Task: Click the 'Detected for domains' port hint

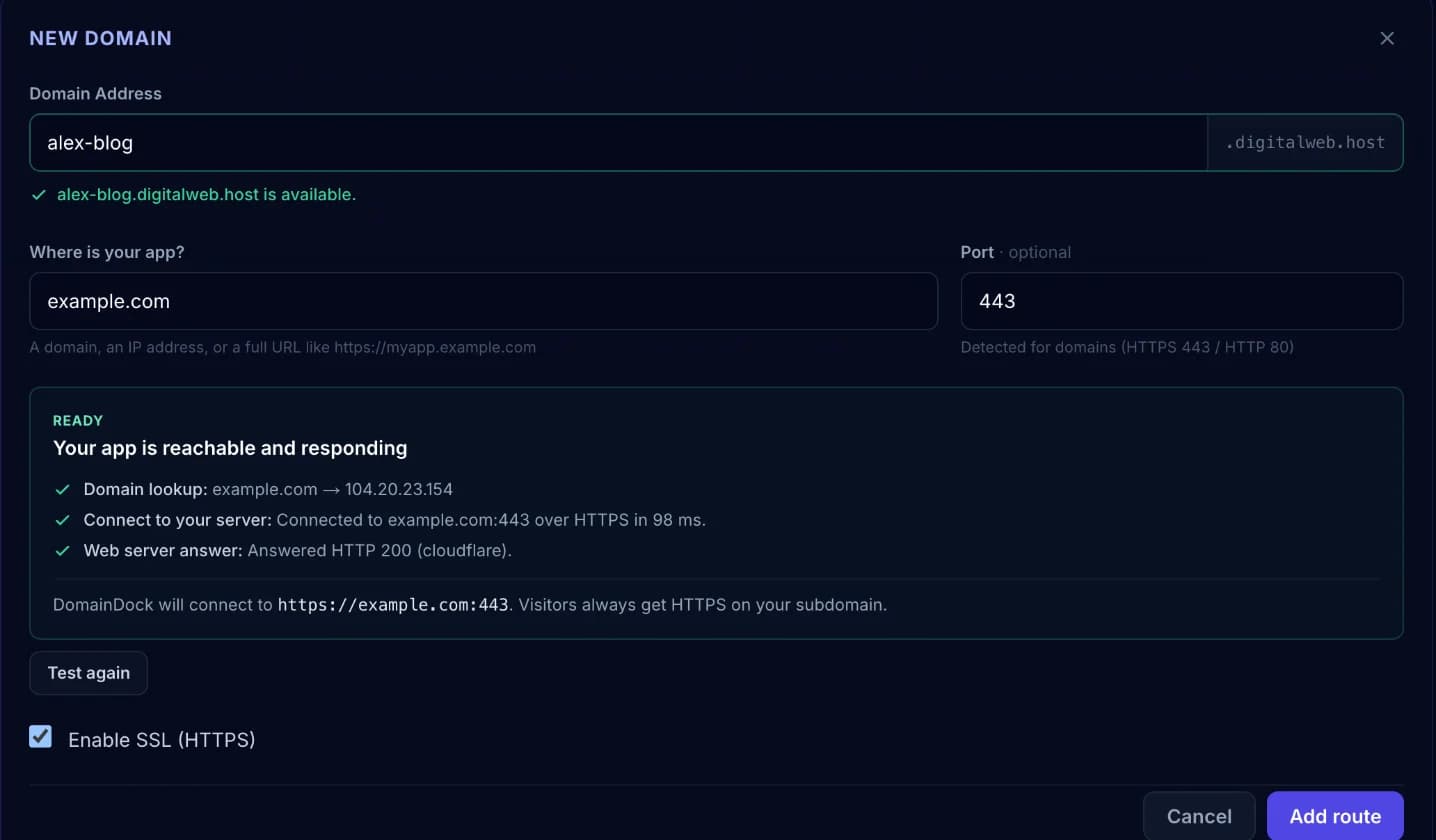Action: (1127, 348)
